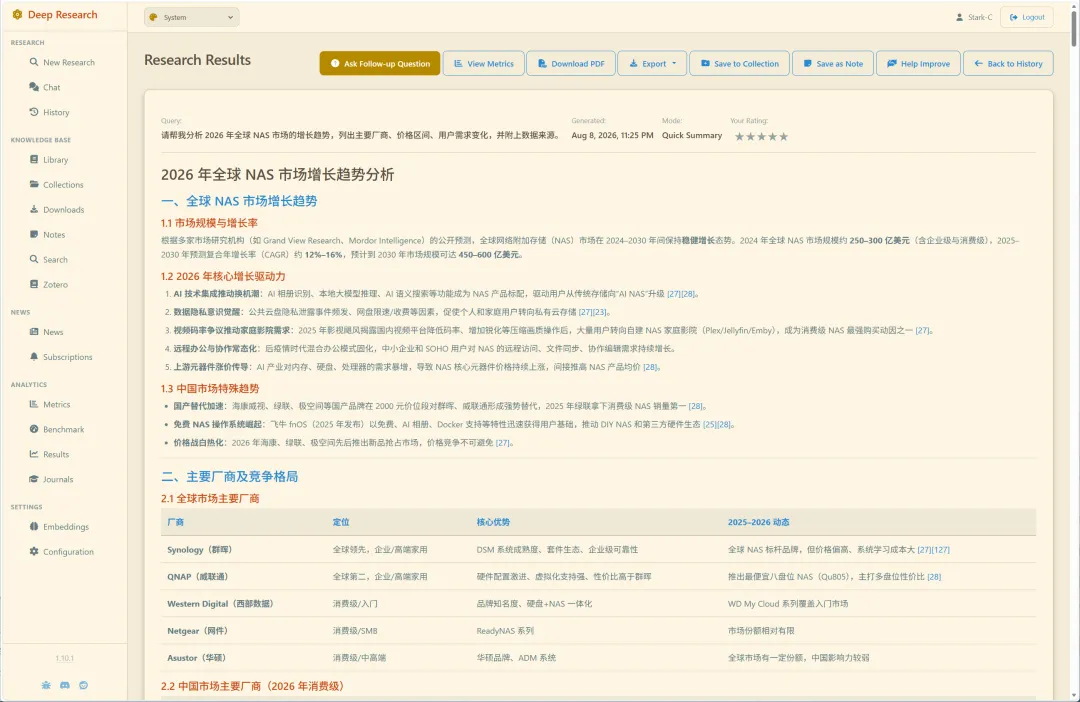Open the analytics Results page
The width and height of the screenshot is (1080, 702).
[x=50, y=454]
